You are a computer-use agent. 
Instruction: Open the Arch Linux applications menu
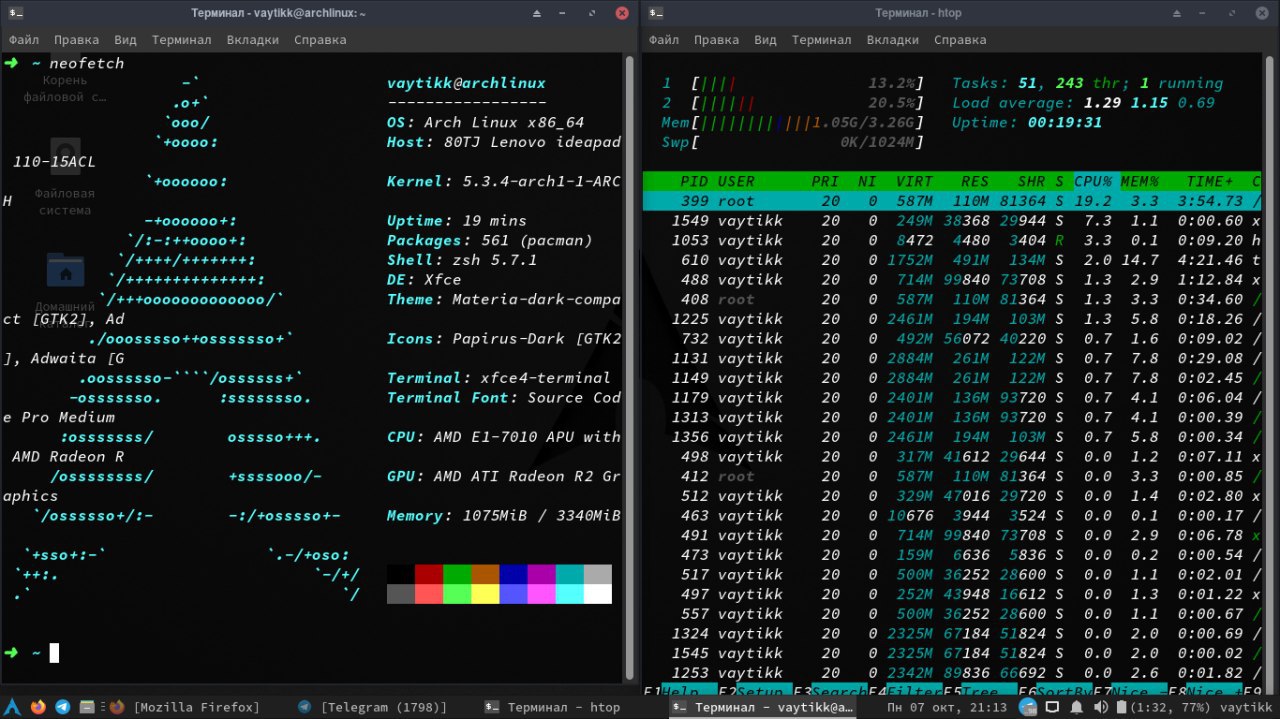pos(13,707)
